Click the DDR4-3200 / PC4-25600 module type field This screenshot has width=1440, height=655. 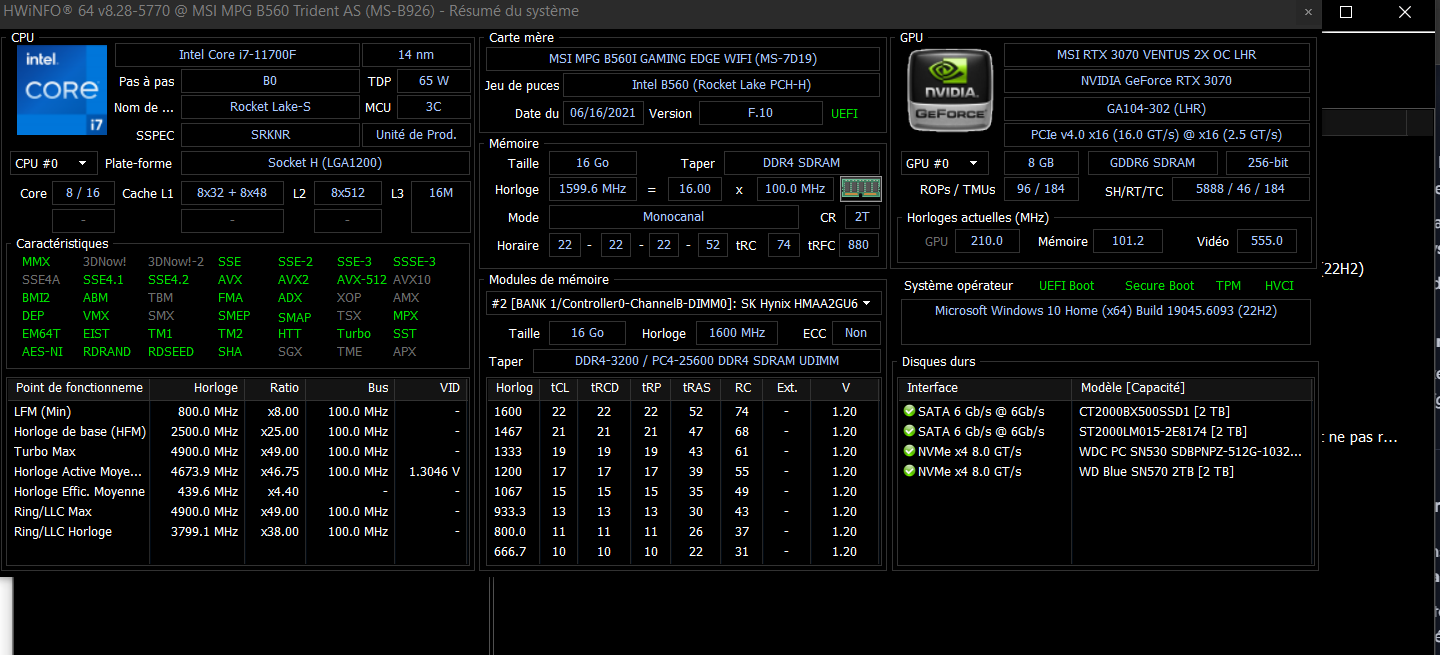[x=707, y=361]
